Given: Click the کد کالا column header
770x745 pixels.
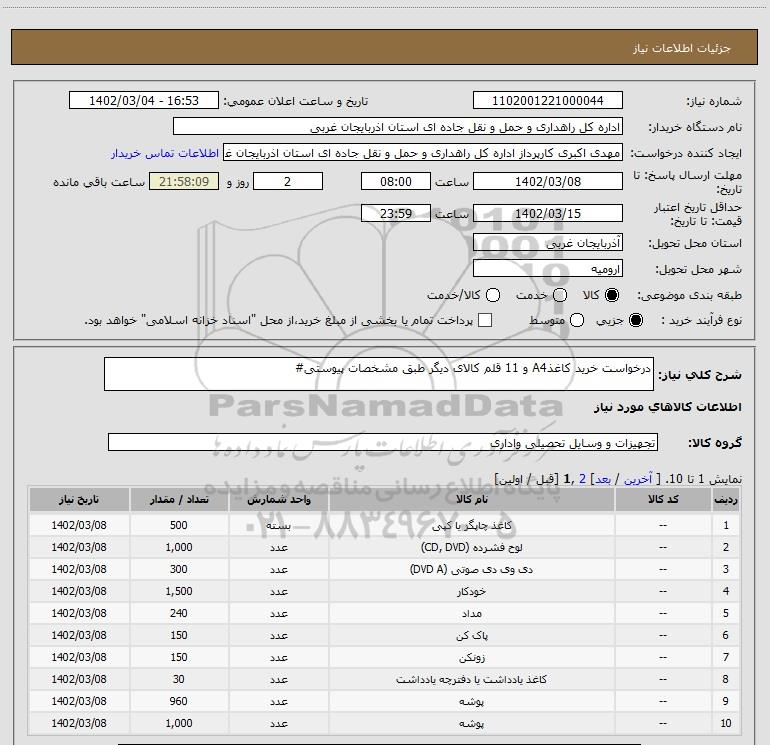Looking at the screenshot, I should coord(663,499).
